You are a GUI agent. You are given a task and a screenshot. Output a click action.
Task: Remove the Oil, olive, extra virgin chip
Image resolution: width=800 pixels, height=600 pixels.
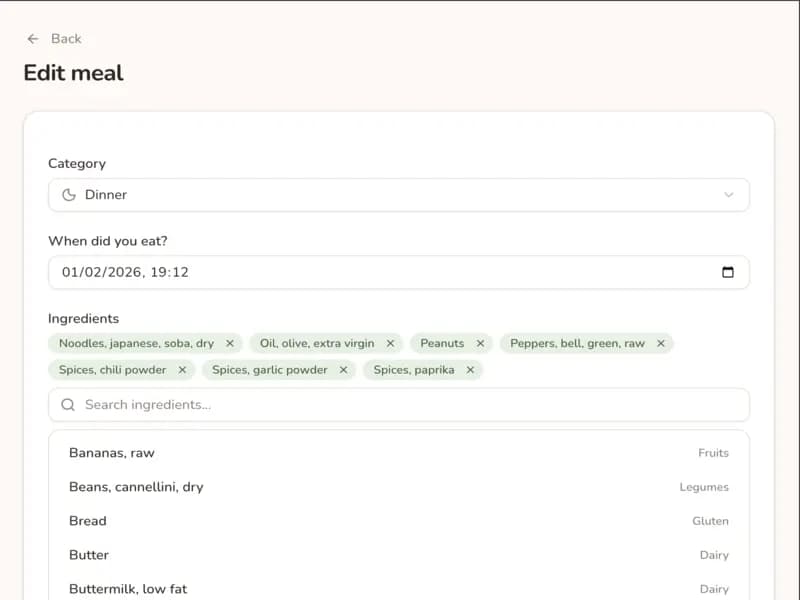[x=390, y=343]
